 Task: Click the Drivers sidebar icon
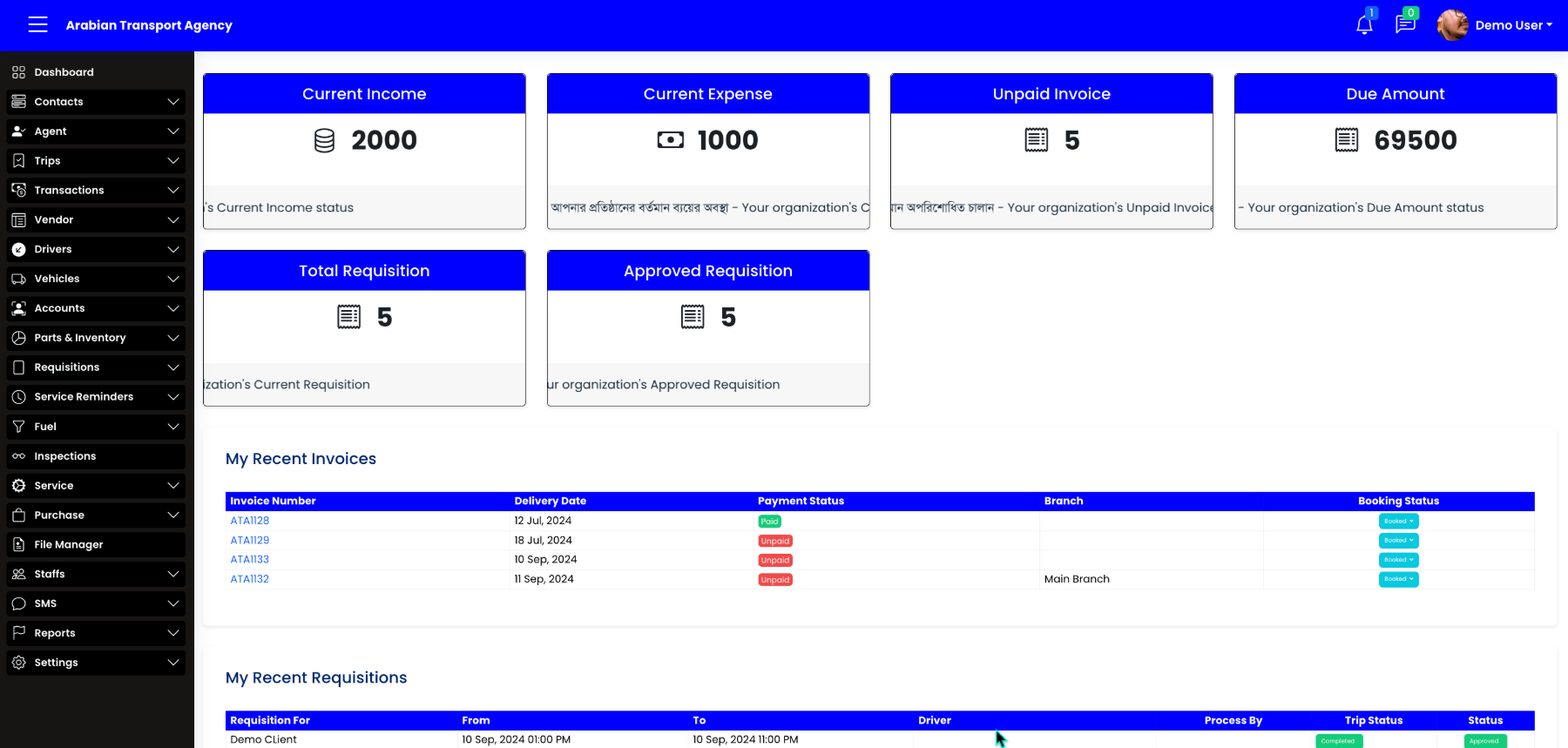[18, 249]
